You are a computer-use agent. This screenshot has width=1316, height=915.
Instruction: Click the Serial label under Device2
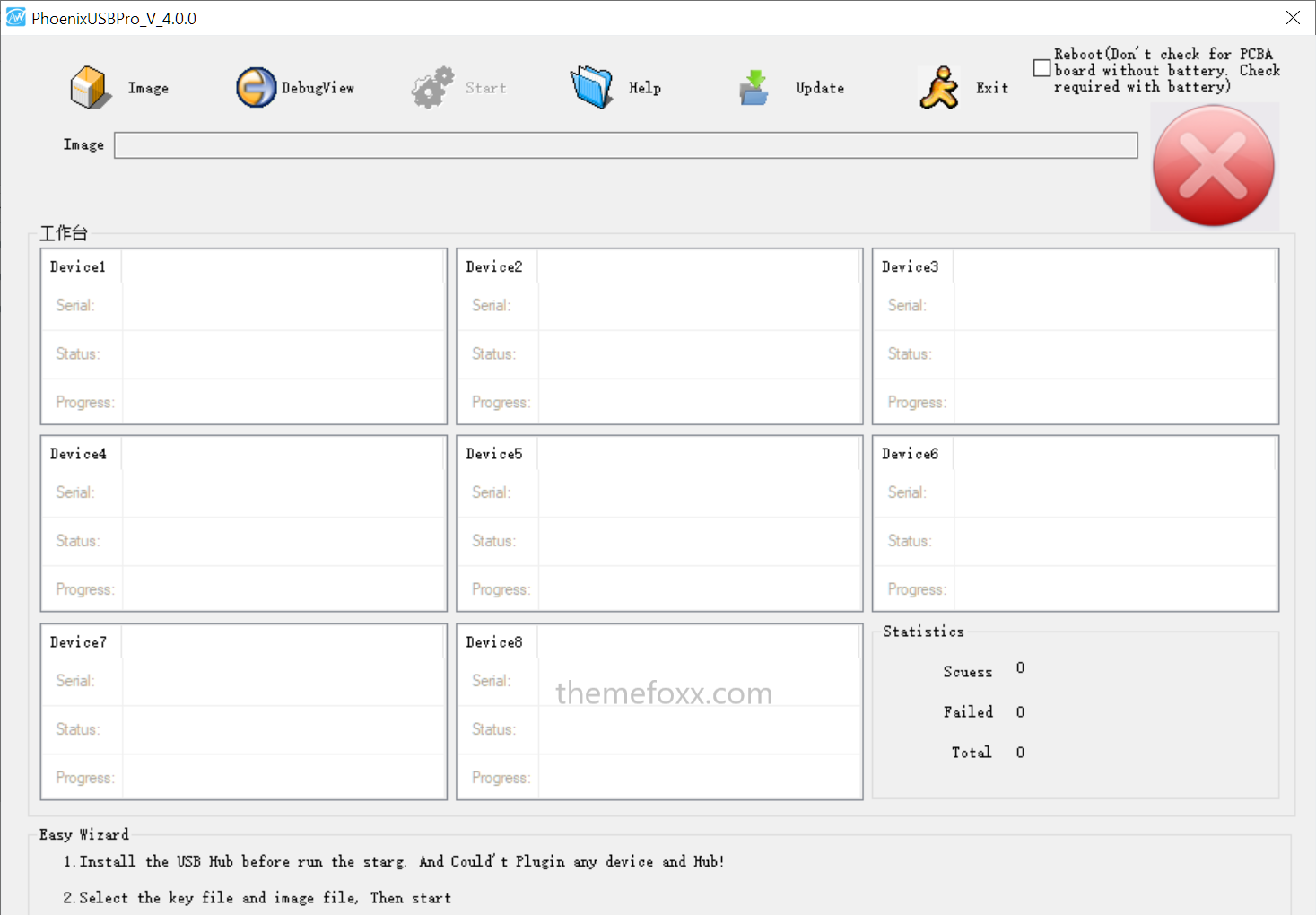point(492,306)
